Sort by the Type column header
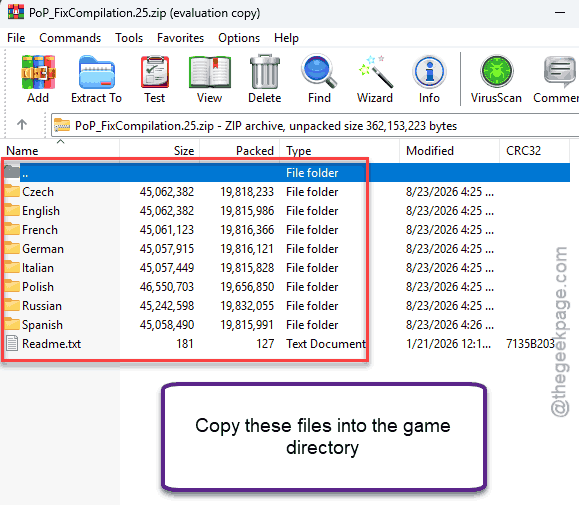579x505 pixels. point(339,151)
